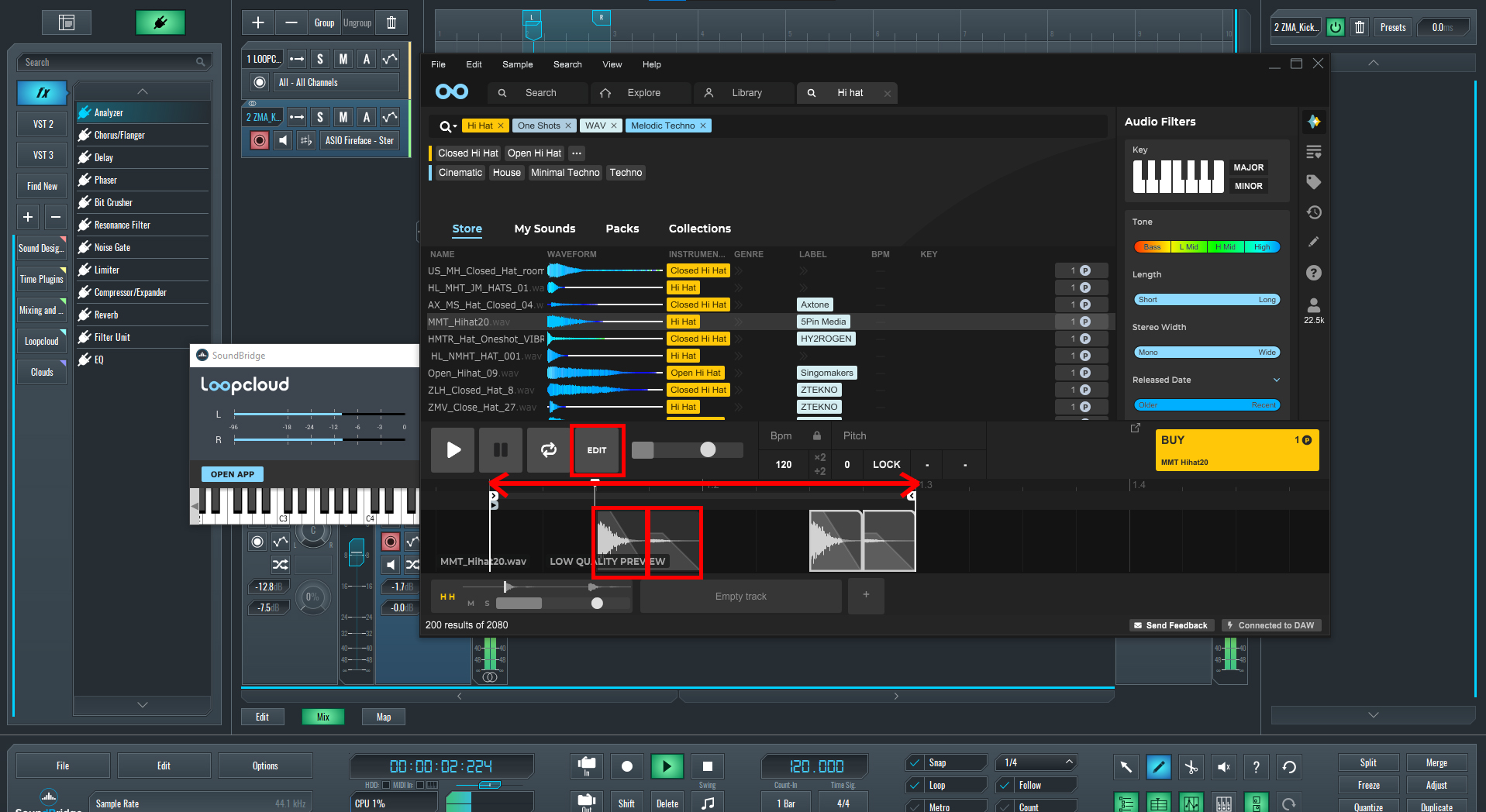This screenshot has height=812, width=1486.
Task: Open the Sample menu in Loopcloud
Action: click(x=517, y=64)
